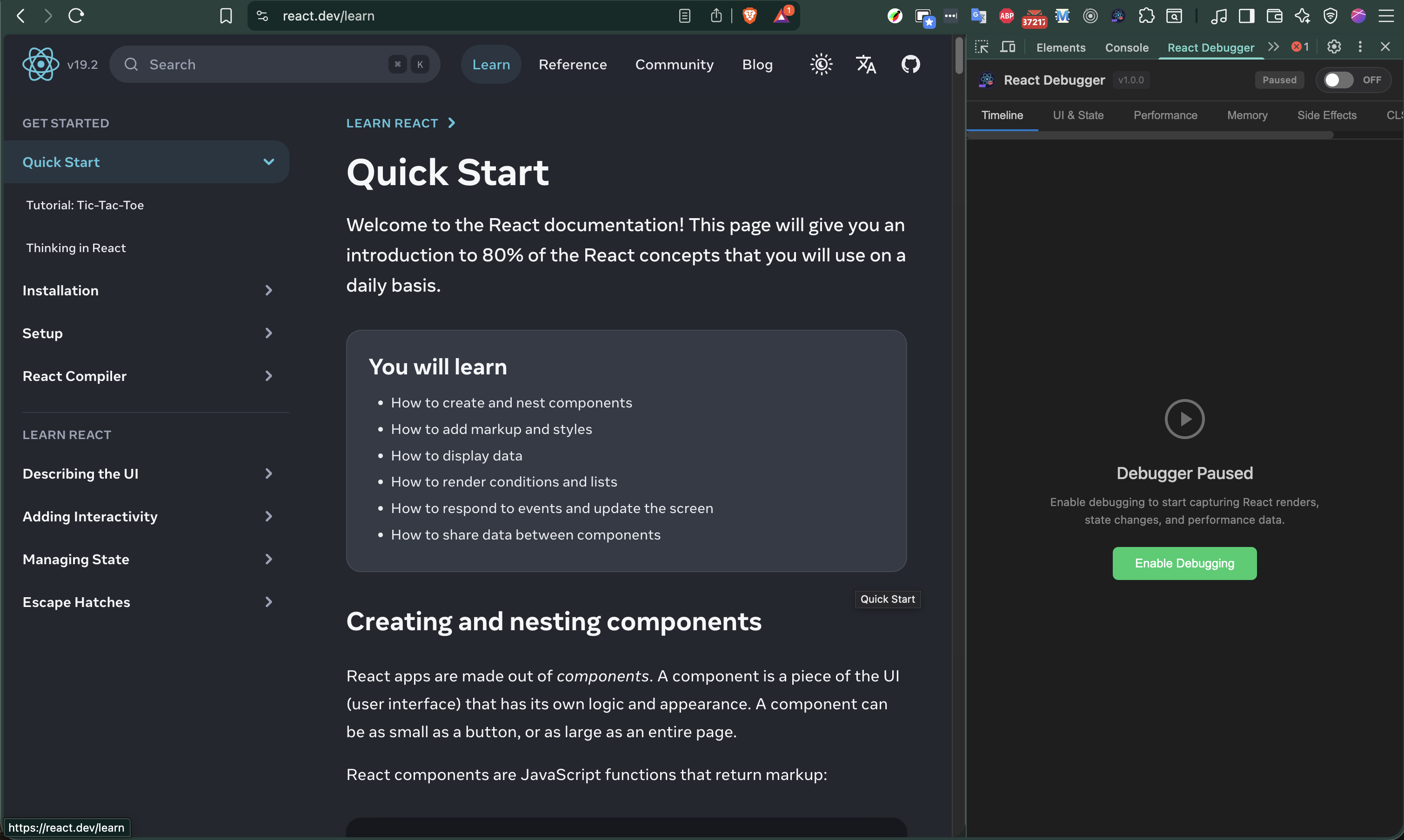Viewport: 1404px width, 840px height.
Task: Open device toolbar emulation icon
Action: tap(1008, 47)
